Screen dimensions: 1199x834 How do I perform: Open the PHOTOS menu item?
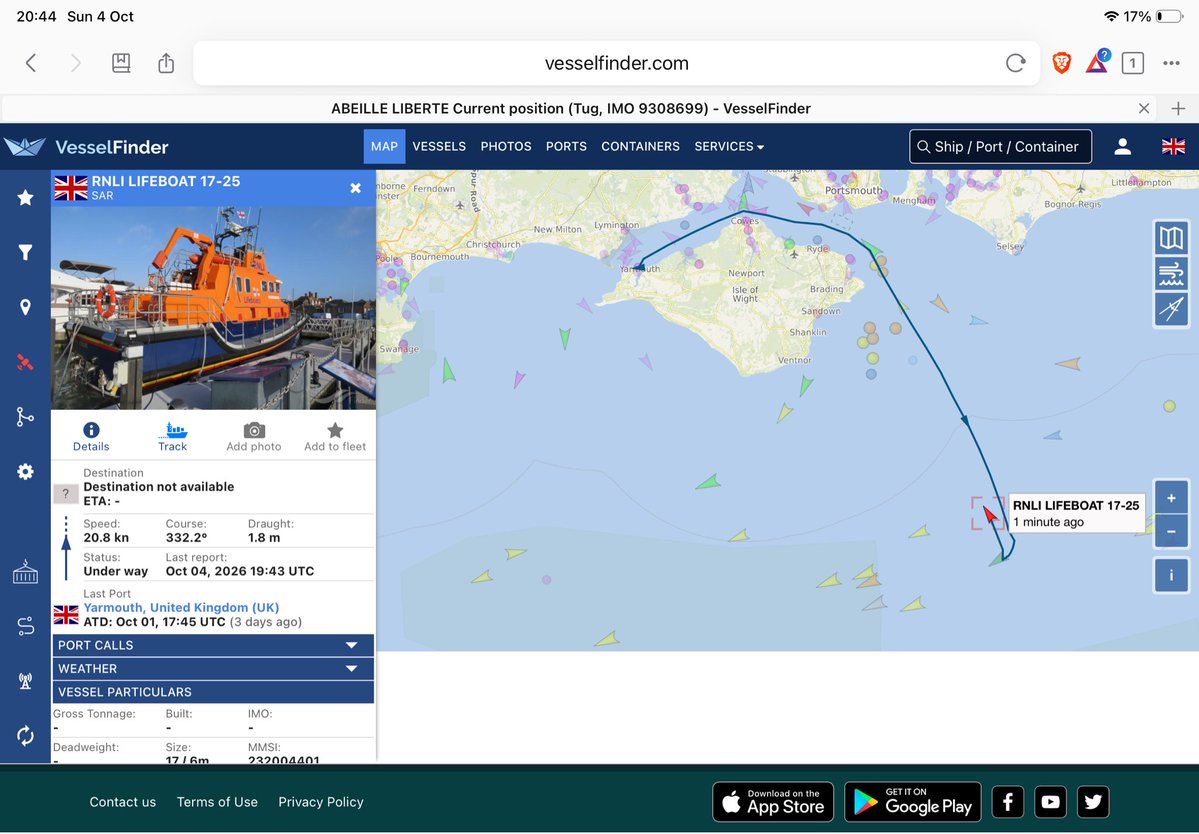click(x=505, y=147)
